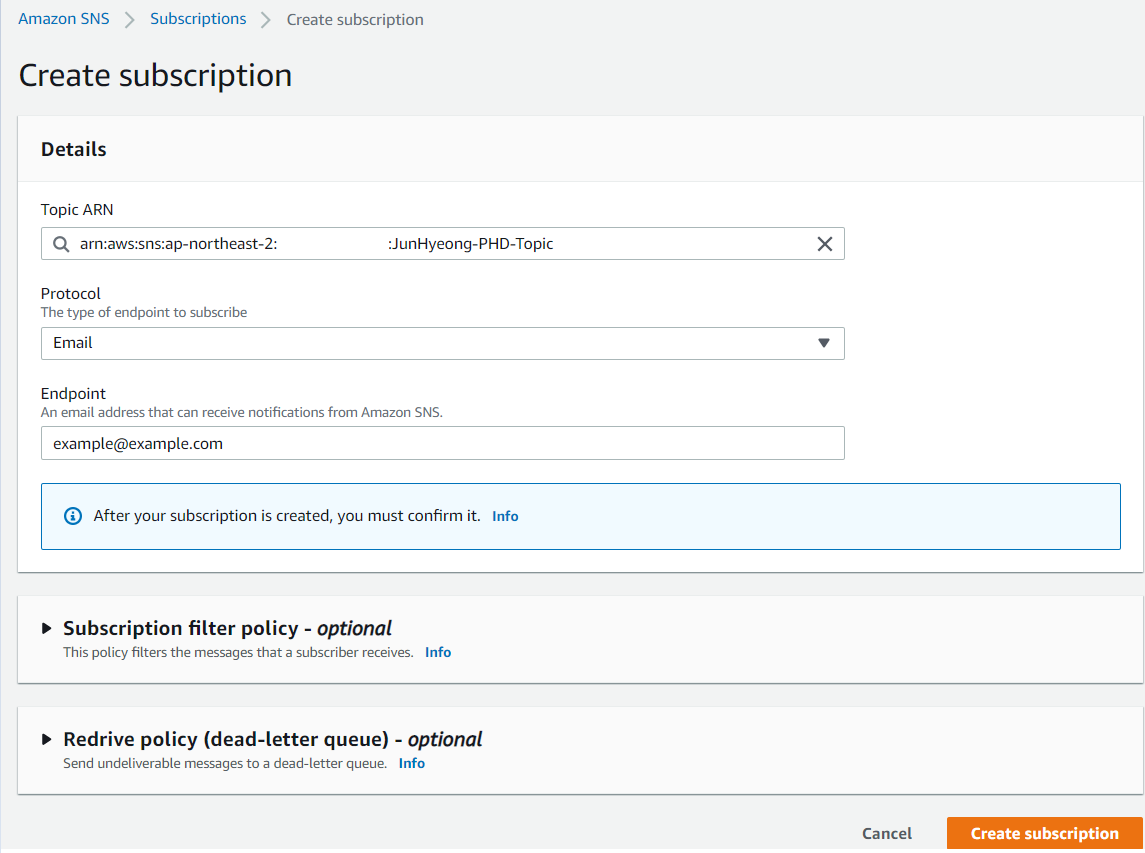Open Info link for dead-letter queue
The image size is (1145, 853).
click(x=412, y=763)
